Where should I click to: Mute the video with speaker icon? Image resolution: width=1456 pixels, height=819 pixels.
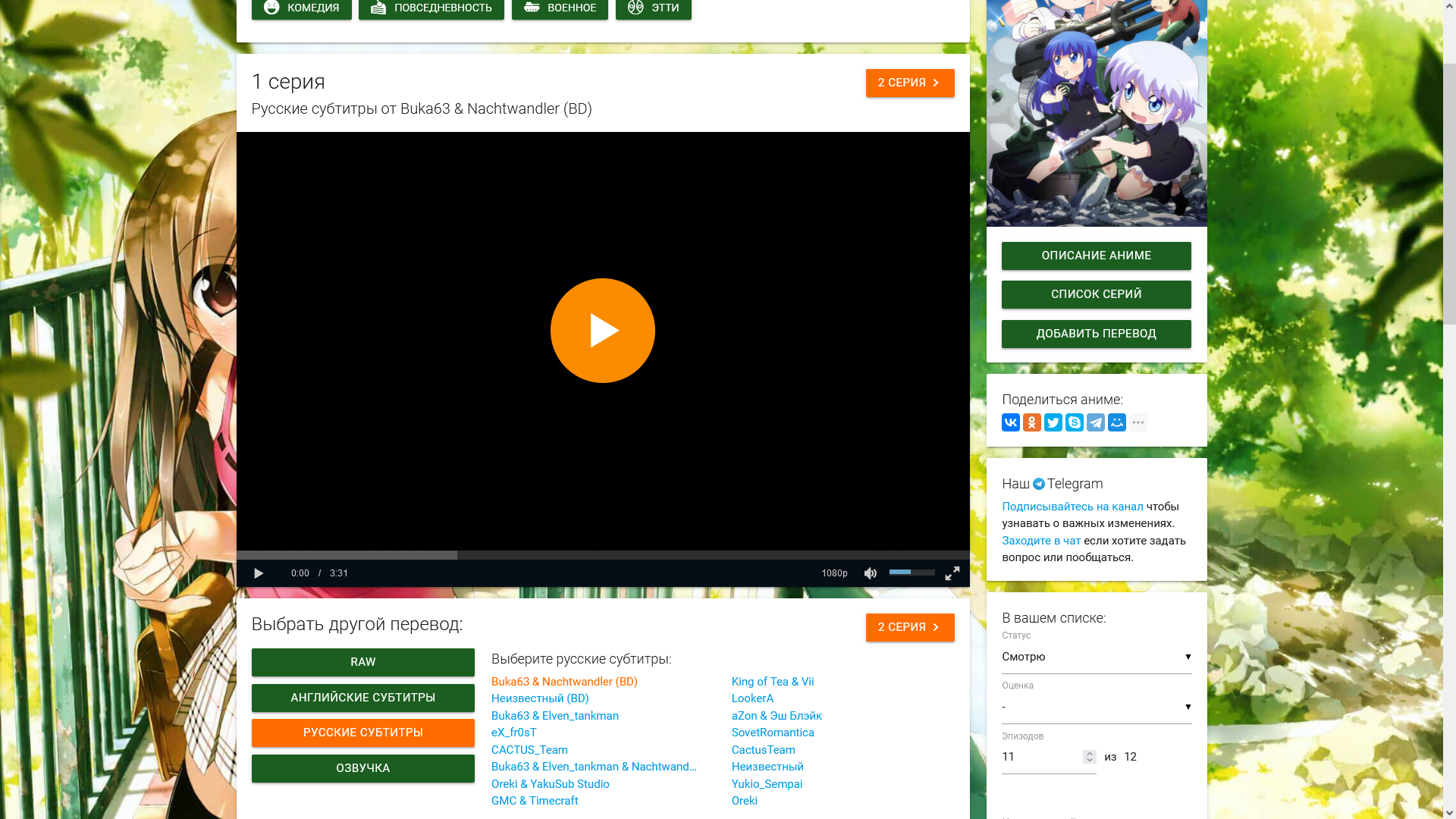tap(871, 573)
